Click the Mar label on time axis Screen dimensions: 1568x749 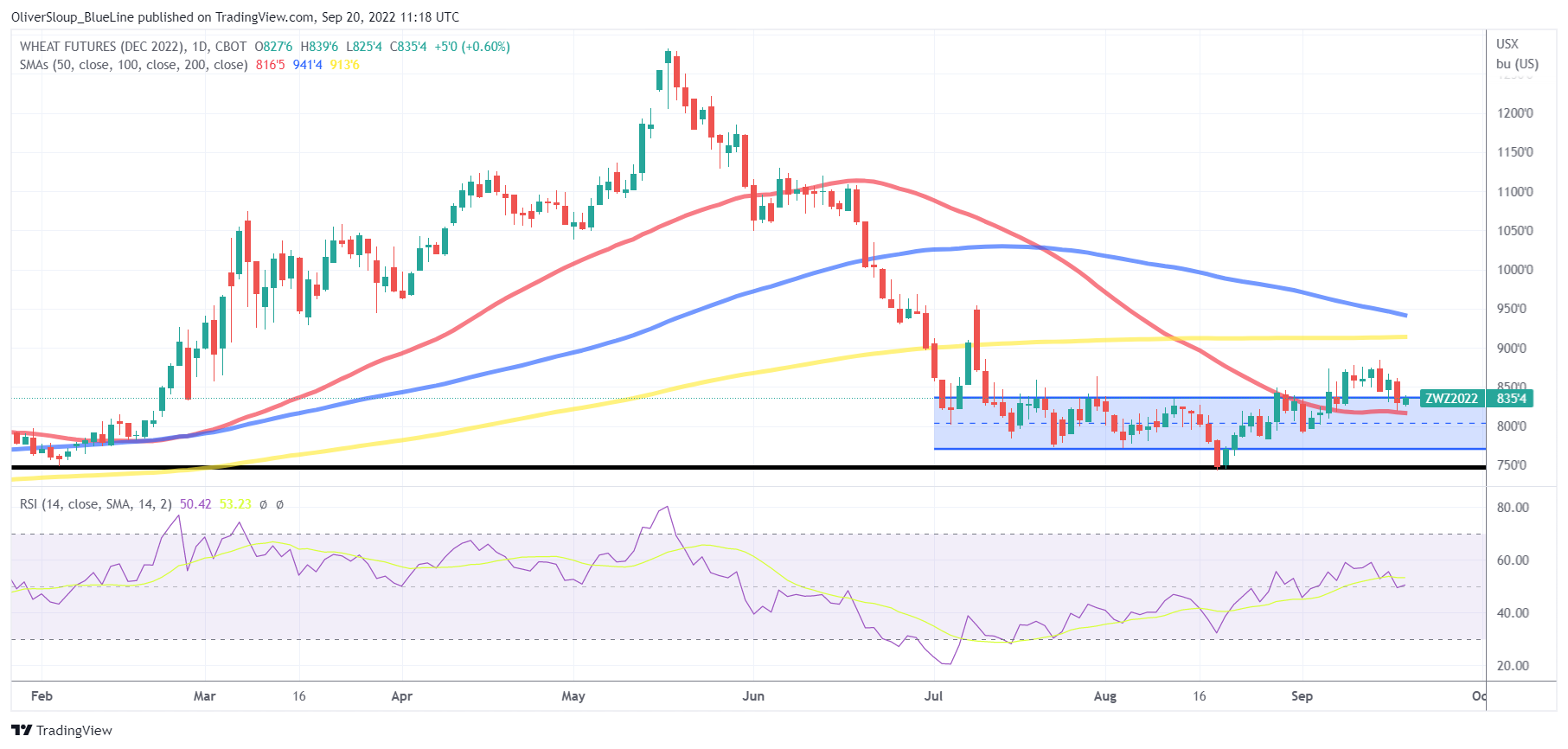(x=205, y=696)
